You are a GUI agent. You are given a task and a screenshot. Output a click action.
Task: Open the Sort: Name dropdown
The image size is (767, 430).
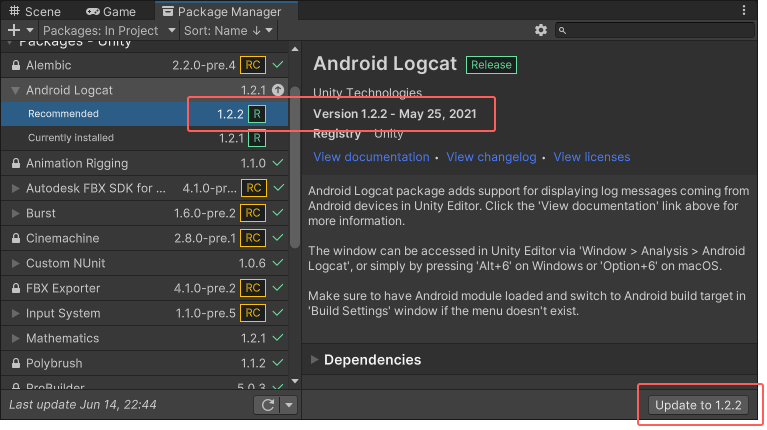(x=229, y=30)
